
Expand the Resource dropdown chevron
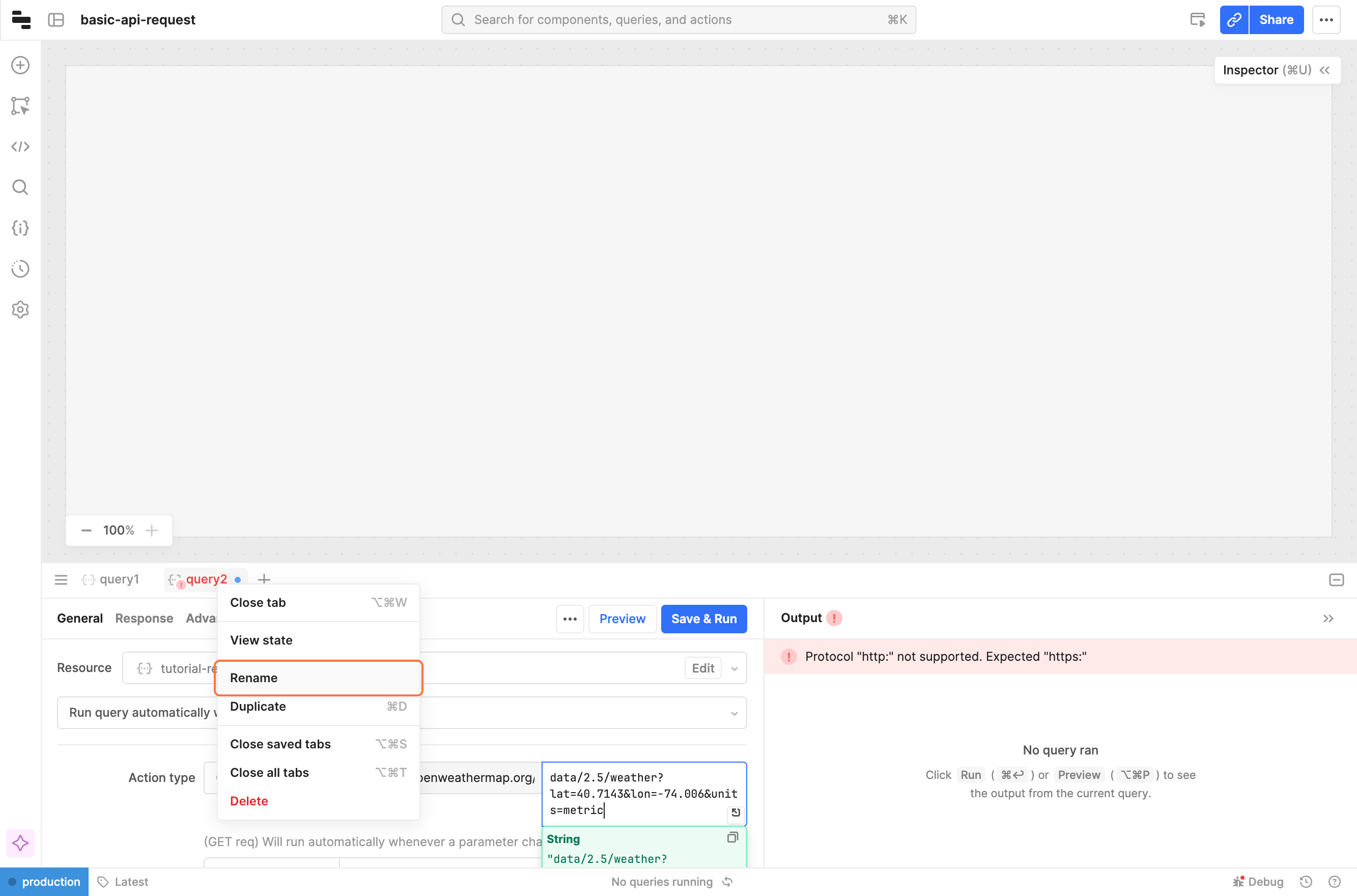pos(734,668)
